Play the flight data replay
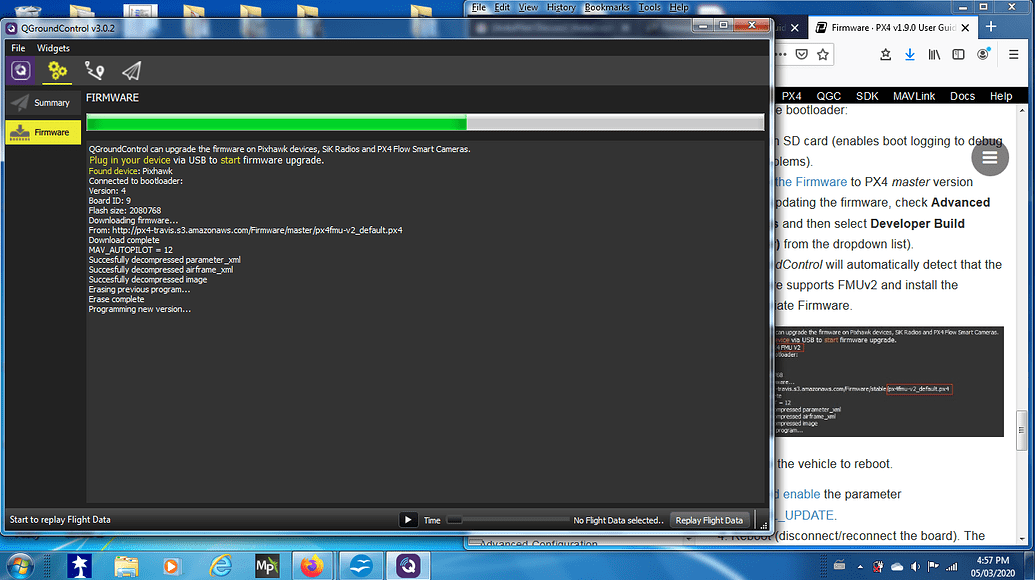 point(408,520)
